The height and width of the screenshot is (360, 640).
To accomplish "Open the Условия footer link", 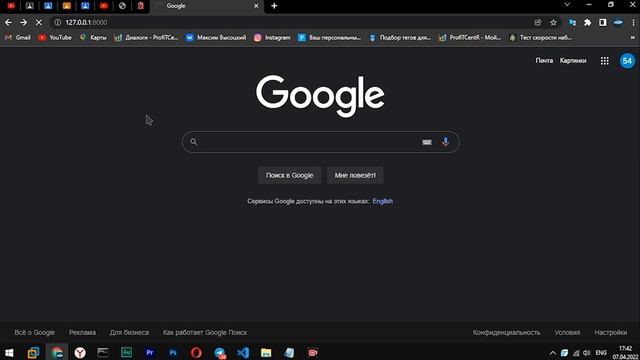I will 567,332.
